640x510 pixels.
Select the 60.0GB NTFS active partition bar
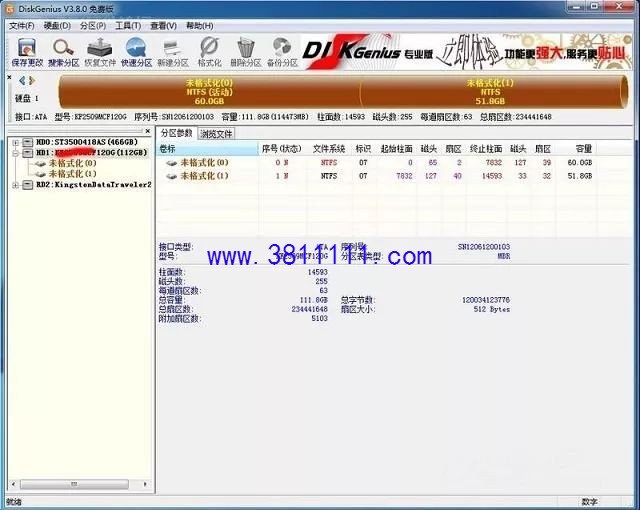pos(209,92)
